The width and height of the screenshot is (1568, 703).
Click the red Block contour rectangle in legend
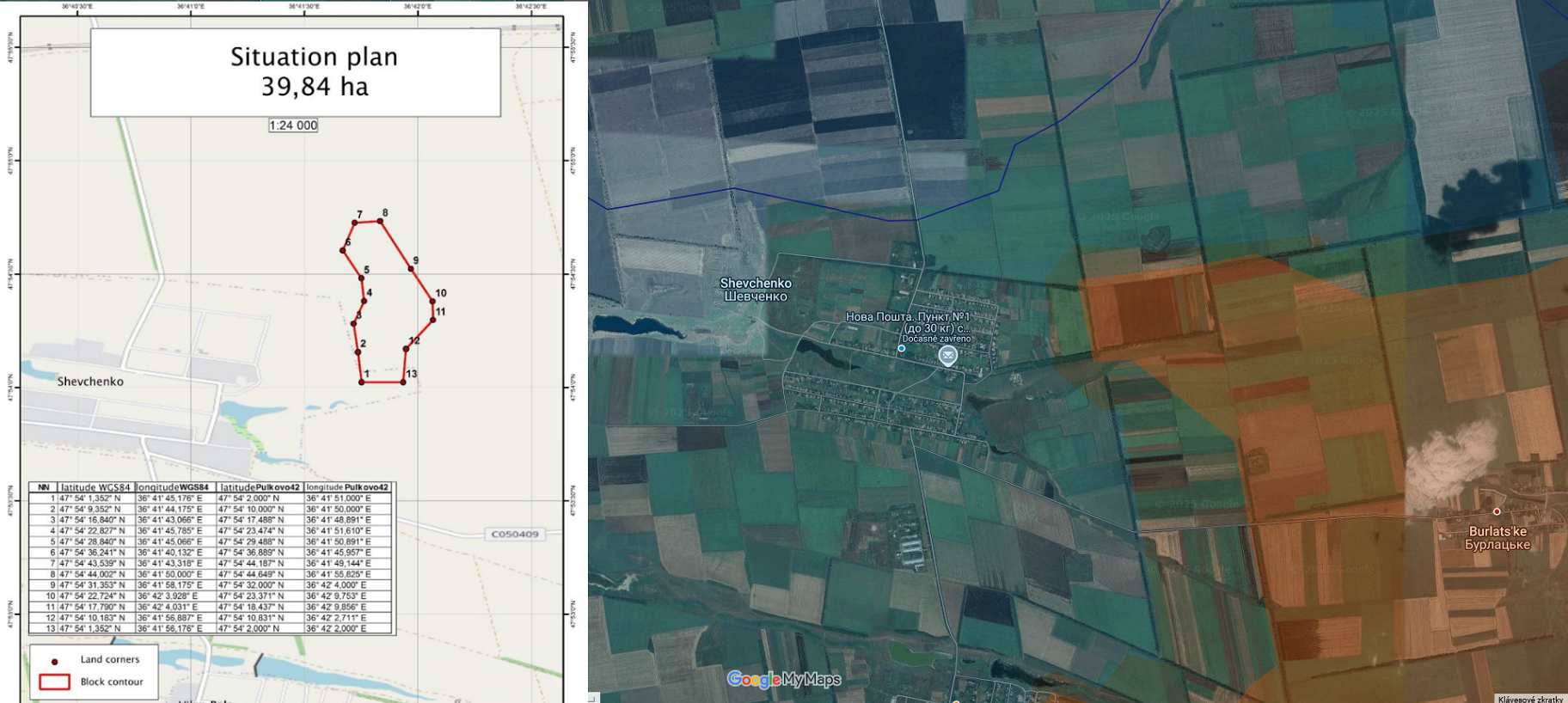point(54,682)
